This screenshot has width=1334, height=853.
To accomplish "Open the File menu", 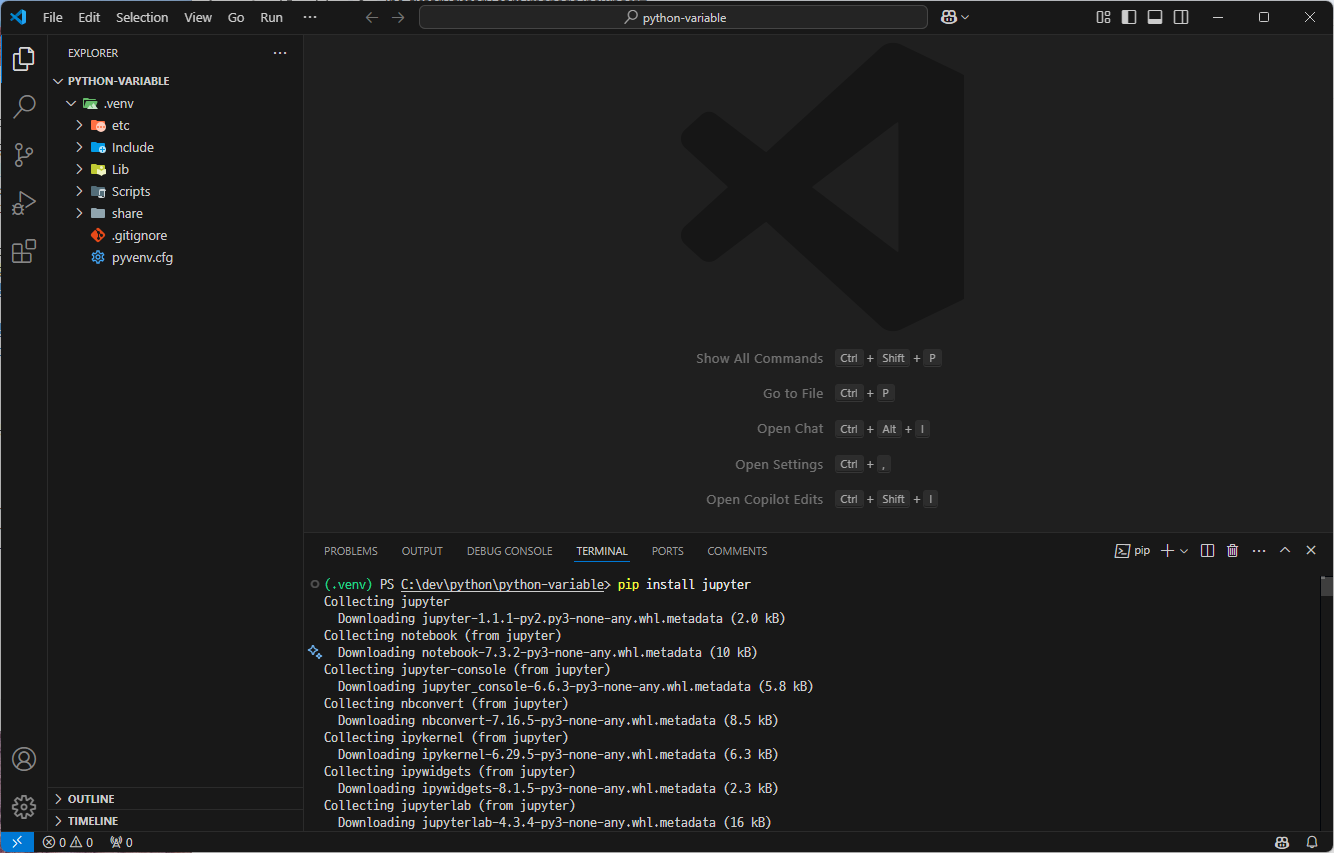I will tap(52, 17).
